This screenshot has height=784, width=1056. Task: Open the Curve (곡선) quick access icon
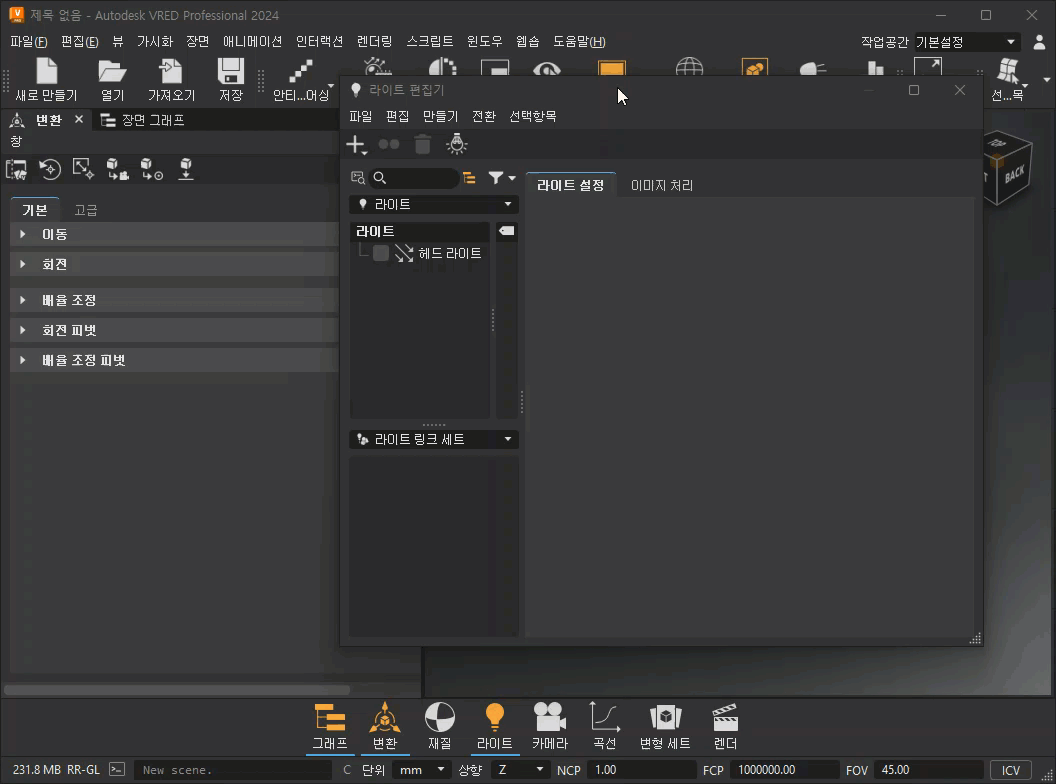[604, 727]
